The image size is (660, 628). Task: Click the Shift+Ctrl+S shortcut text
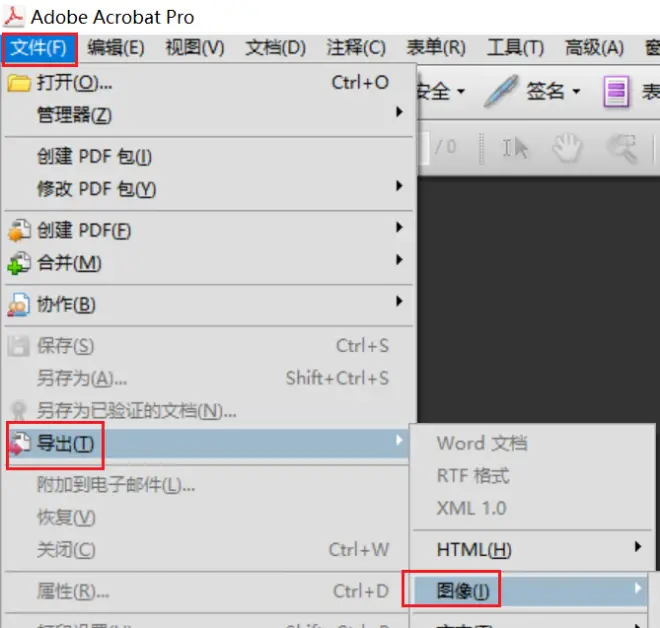(x=338, y=378)
